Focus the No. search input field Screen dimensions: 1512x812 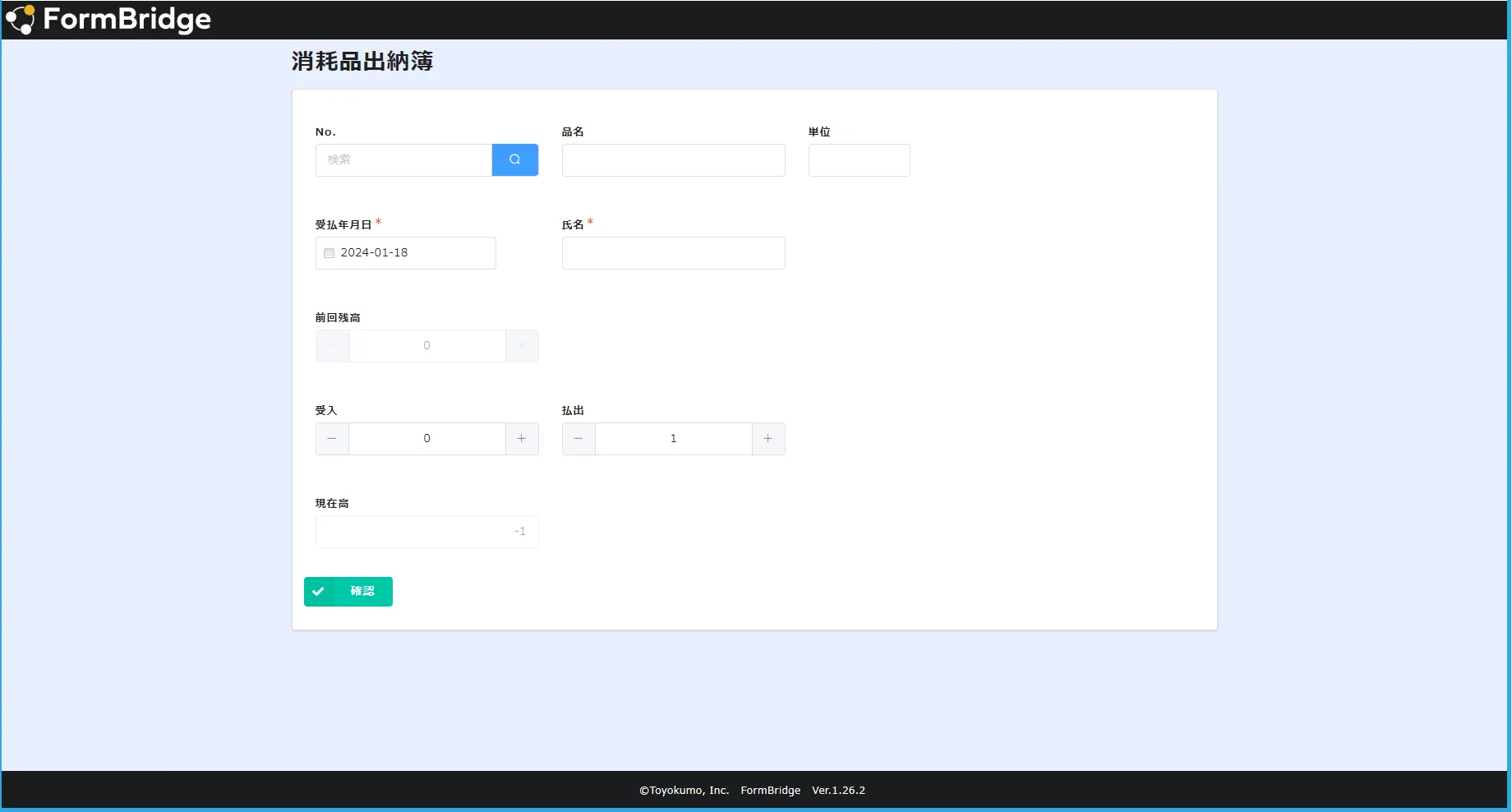pyautogui.click(x=403, y=160)
